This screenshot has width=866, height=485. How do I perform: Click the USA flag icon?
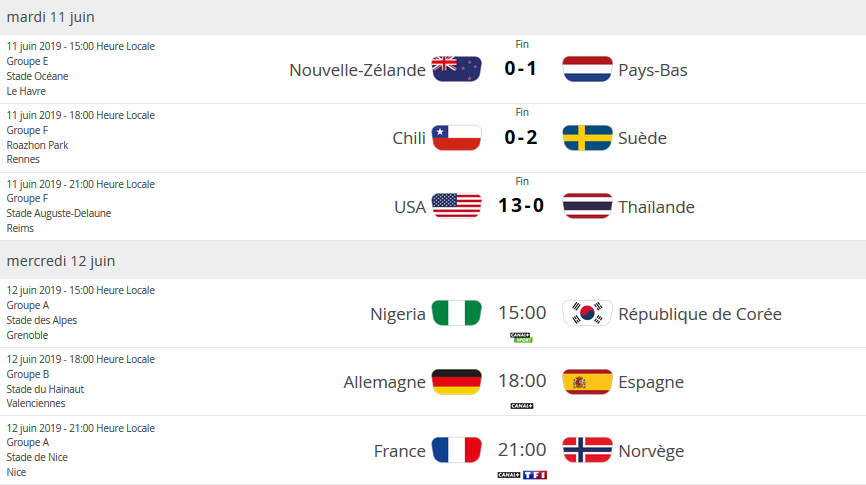pyautogui.click(x=456, y=207)
